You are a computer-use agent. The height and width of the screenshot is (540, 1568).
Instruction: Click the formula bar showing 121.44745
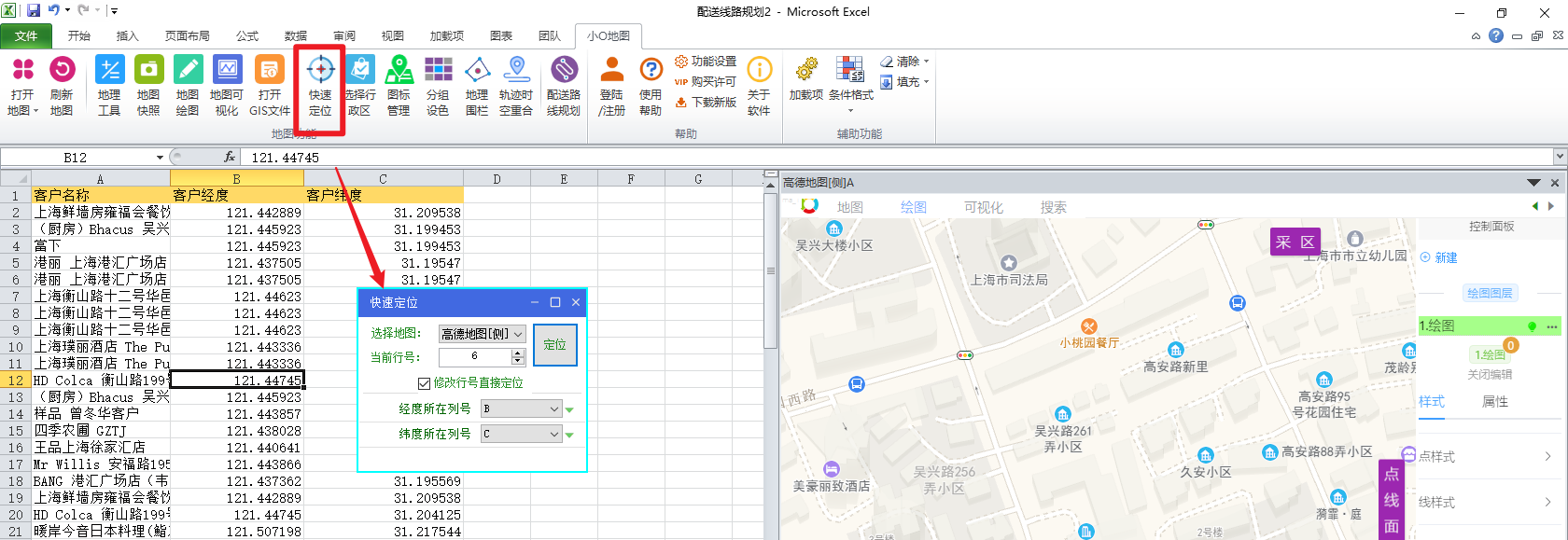896,158
